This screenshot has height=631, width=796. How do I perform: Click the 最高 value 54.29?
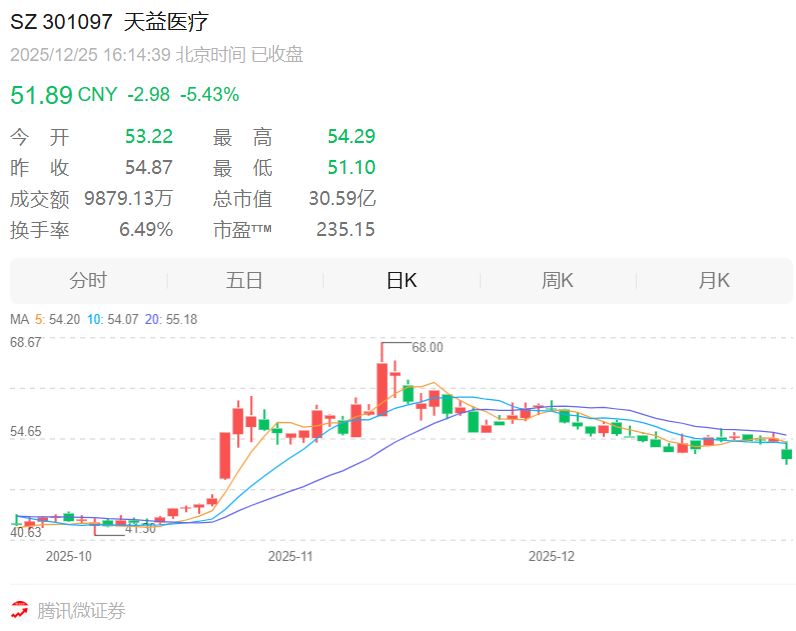(351, 137)
